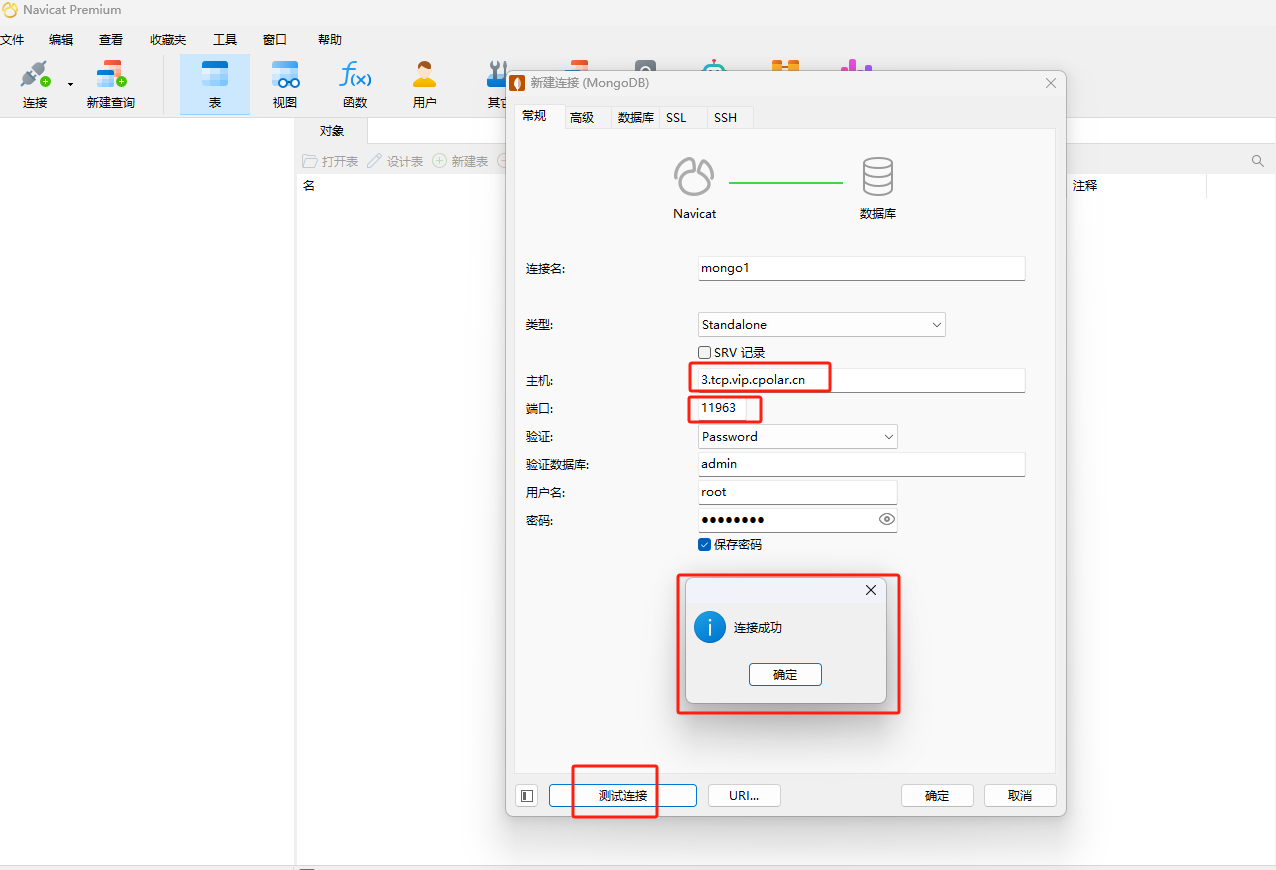1276x870 pixels.
Task: Click the 验证数据库 field containing admin
Action: pos(862,464)
